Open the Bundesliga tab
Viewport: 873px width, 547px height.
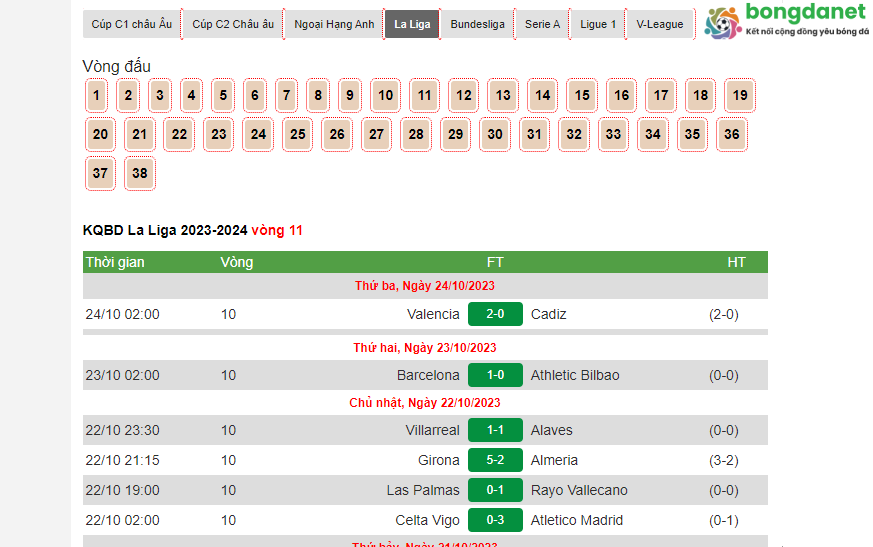tap(477, 24)
